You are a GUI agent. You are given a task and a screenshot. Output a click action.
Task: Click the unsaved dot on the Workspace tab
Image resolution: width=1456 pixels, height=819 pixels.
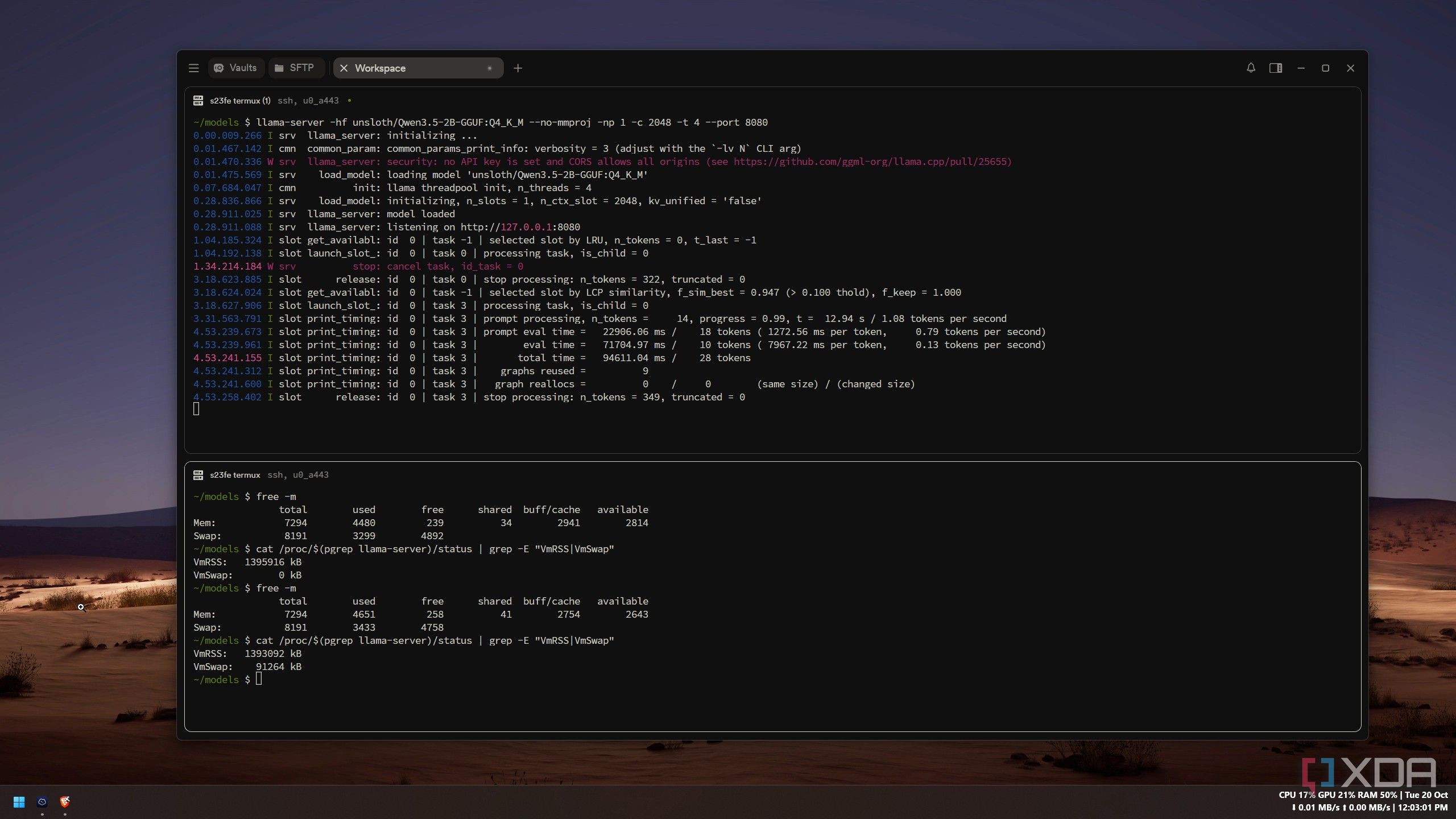(489, 68)
